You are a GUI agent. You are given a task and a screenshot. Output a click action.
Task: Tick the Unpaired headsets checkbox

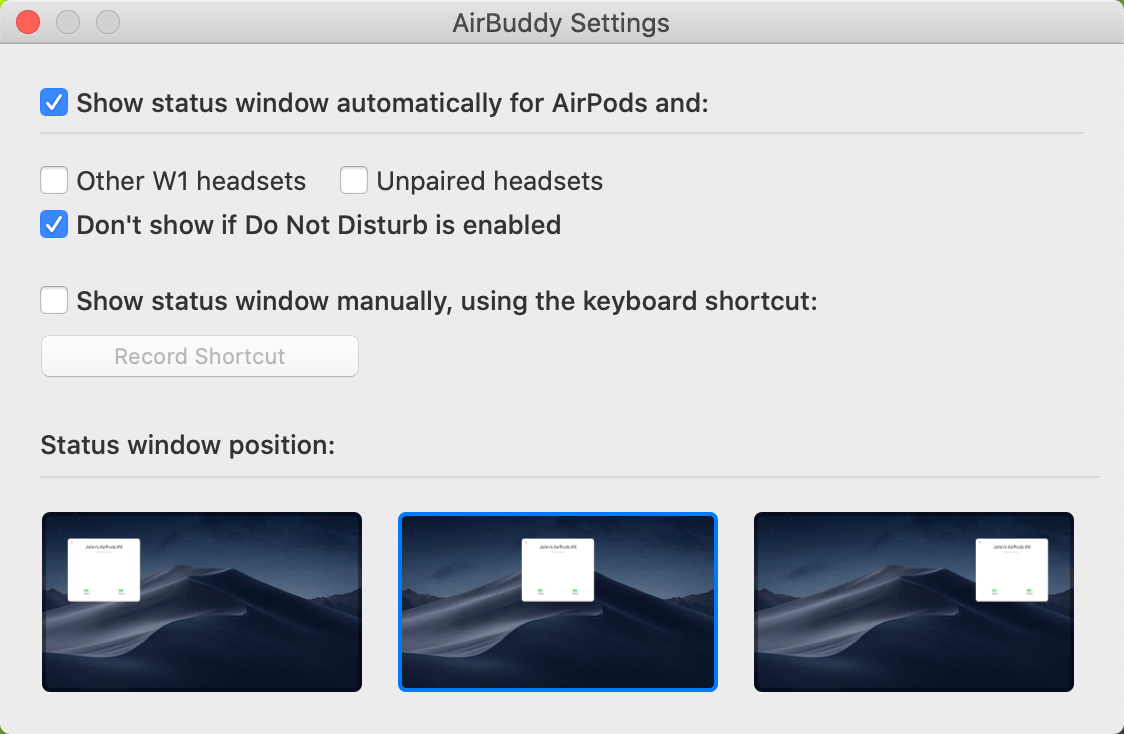354,181
